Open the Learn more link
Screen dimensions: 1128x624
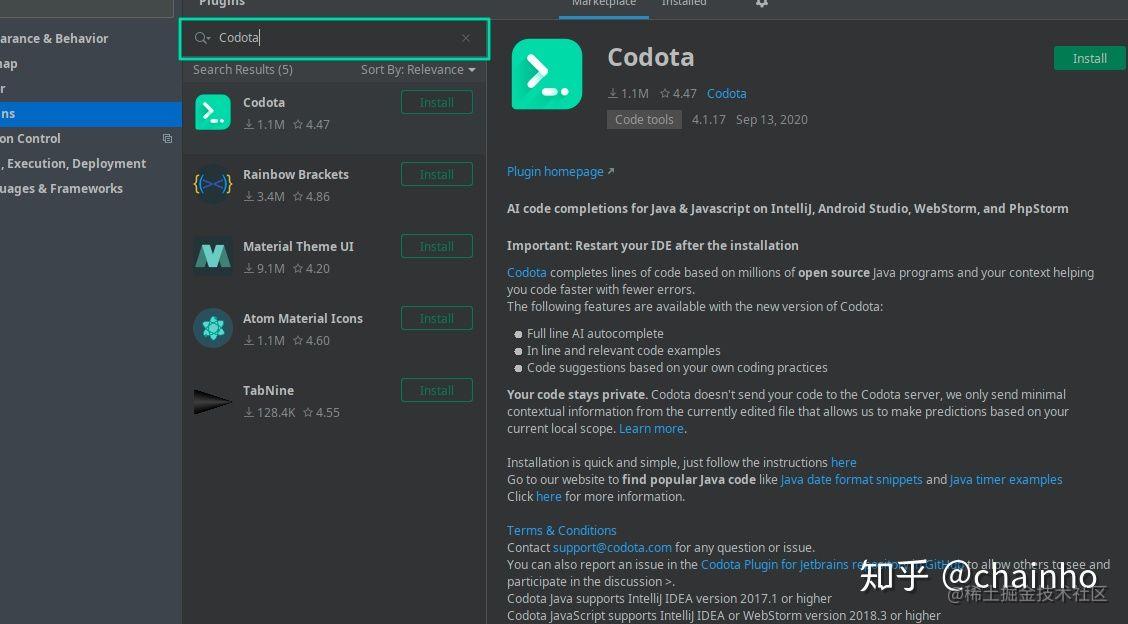click(x=651, y=429)
